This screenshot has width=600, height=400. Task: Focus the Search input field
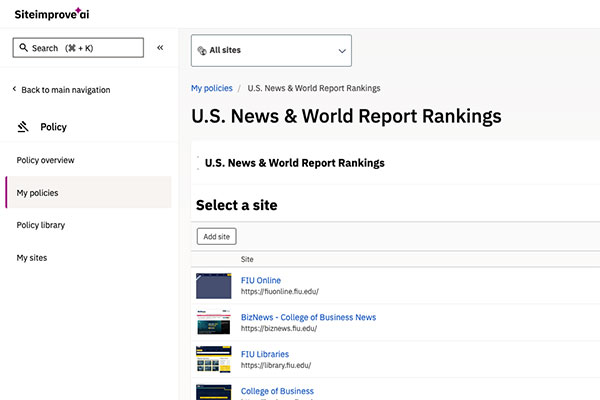pos(78,47)
